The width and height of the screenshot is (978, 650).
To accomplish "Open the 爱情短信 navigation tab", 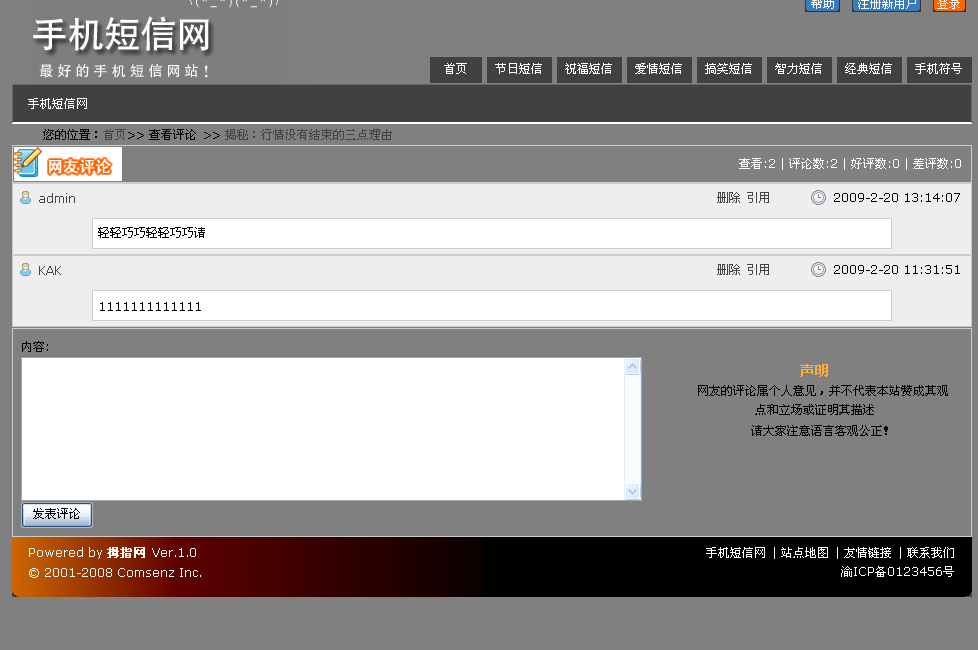I will click(x=658, y=69).
